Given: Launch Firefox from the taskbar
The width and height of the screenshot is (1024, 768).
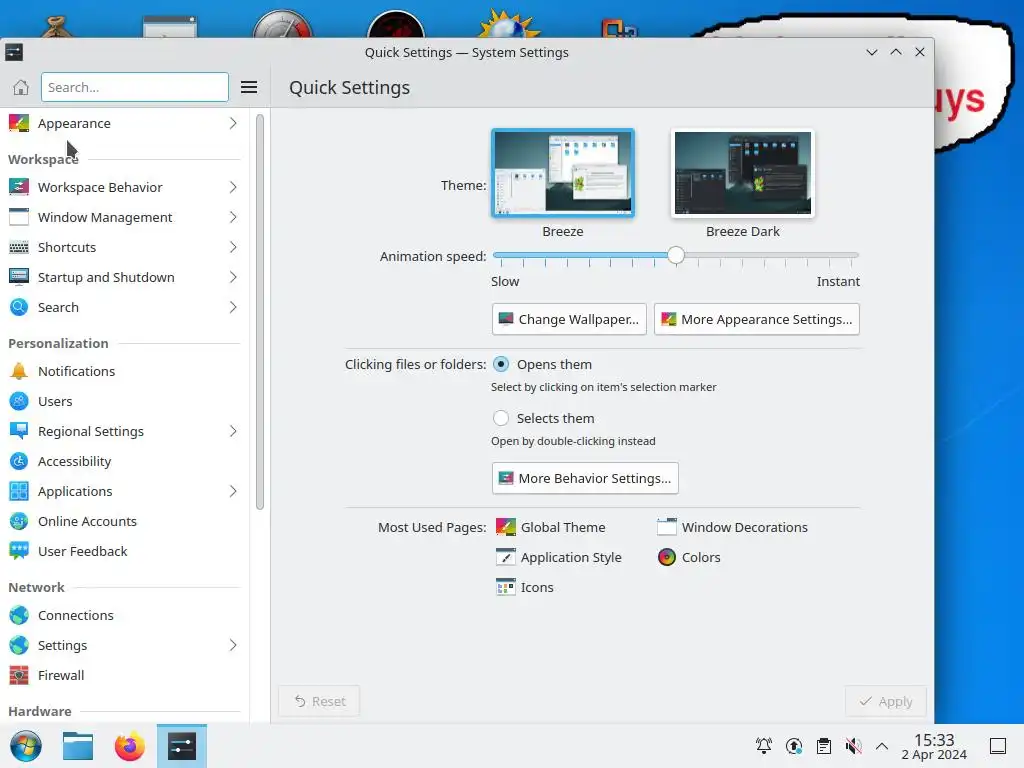Looking at the screenshot, I should tap(129, 746).
